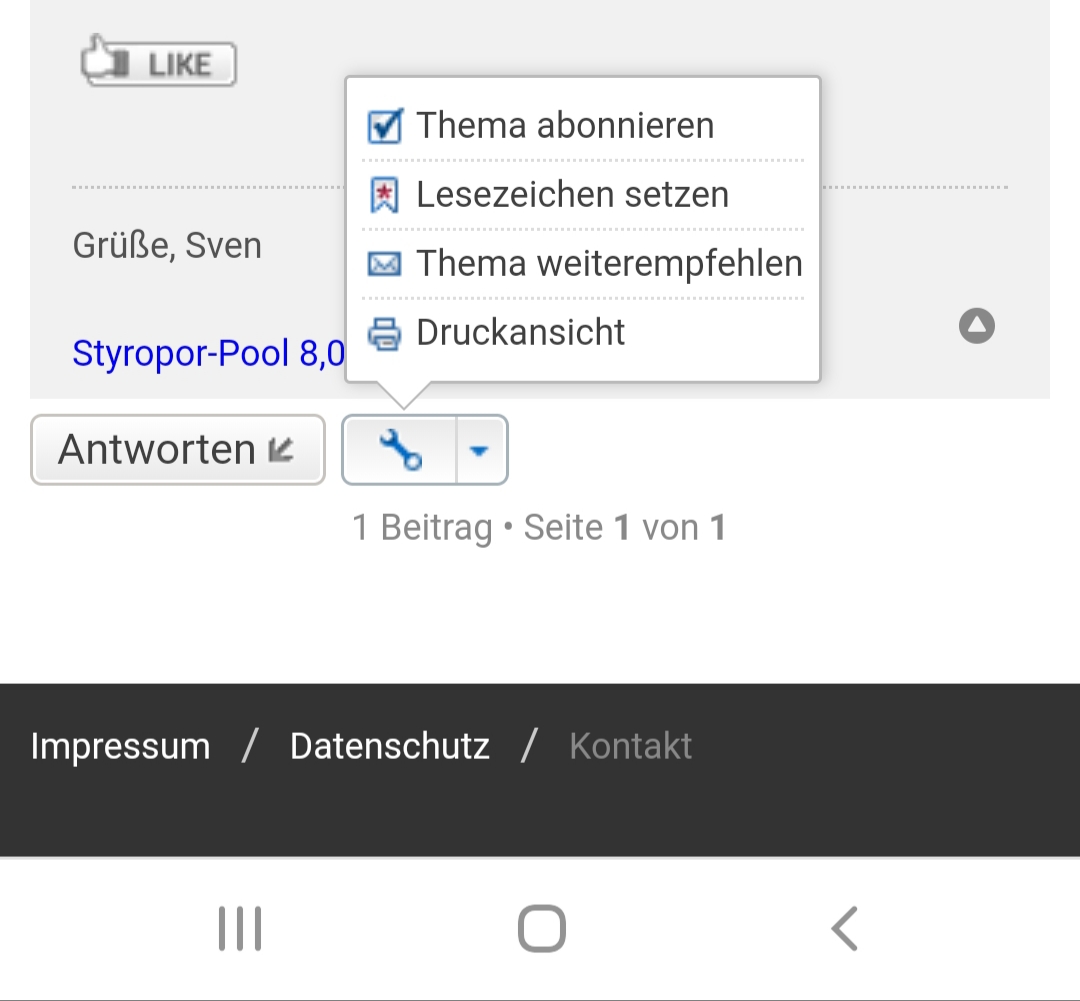Open the Kontakt footer link
This screenshot has width=1080, height=1001.
pos(630,746)
